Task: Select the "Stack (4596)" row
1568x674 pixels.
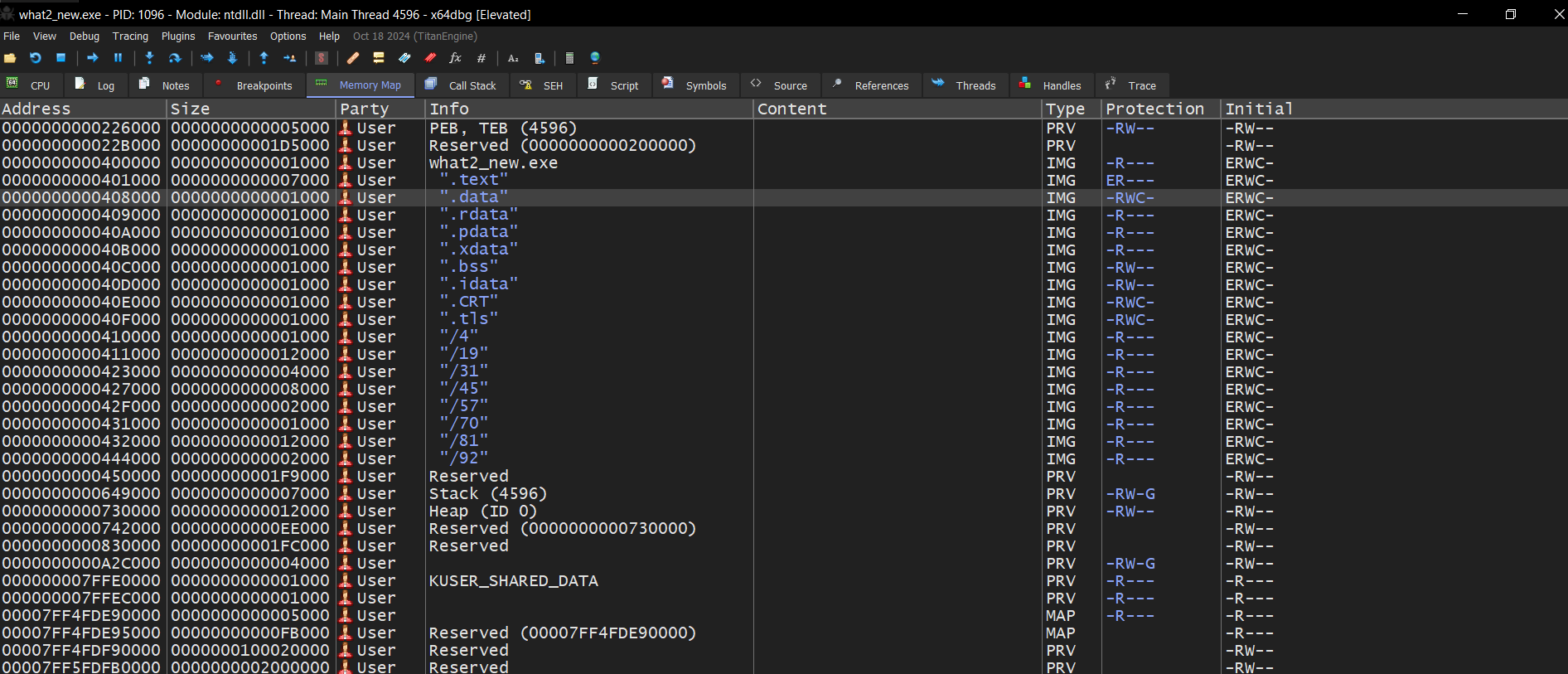Action: pos(784,493)
